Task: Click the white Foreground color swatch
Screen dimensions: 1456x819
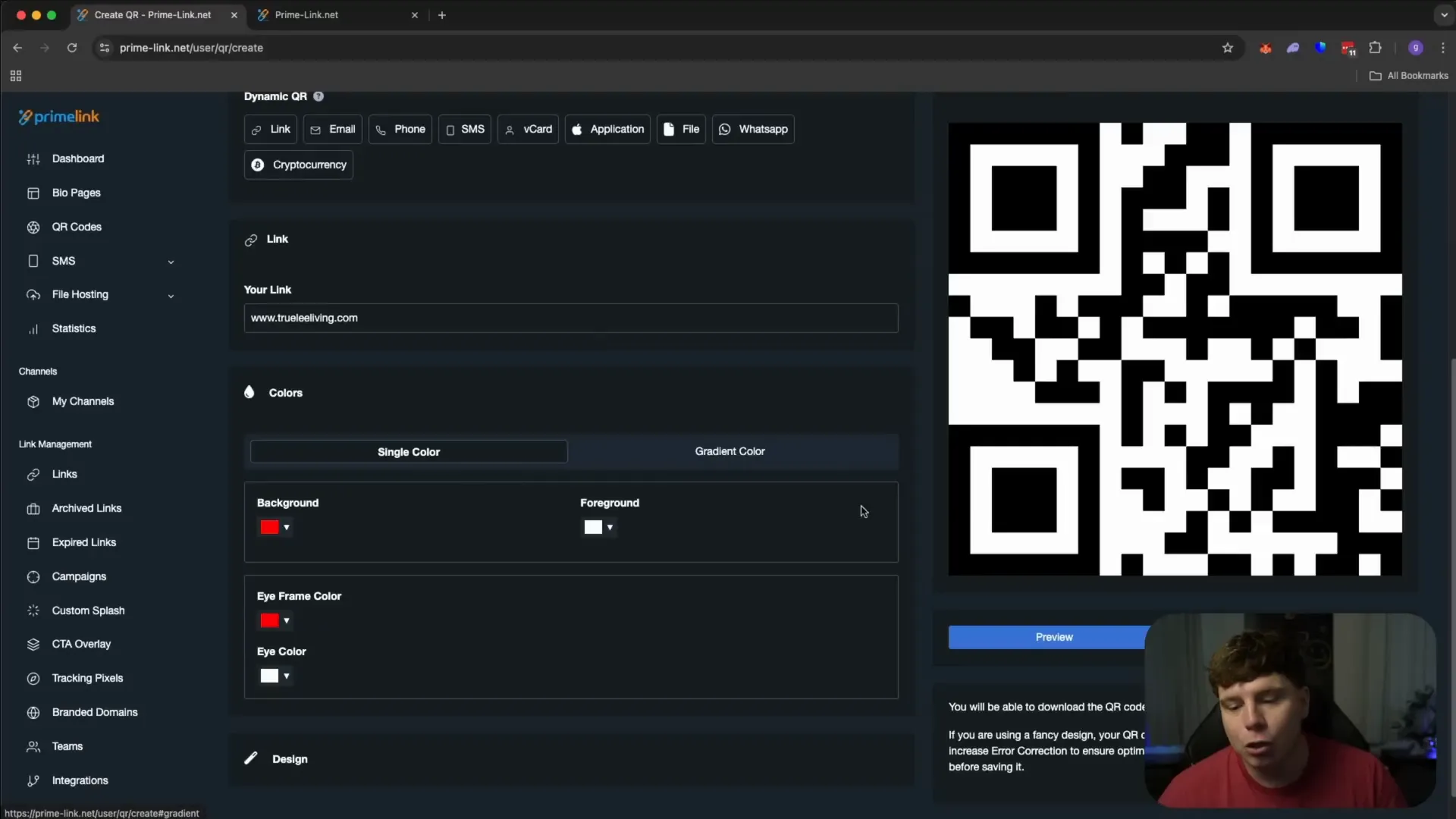Action: point(593,528)
